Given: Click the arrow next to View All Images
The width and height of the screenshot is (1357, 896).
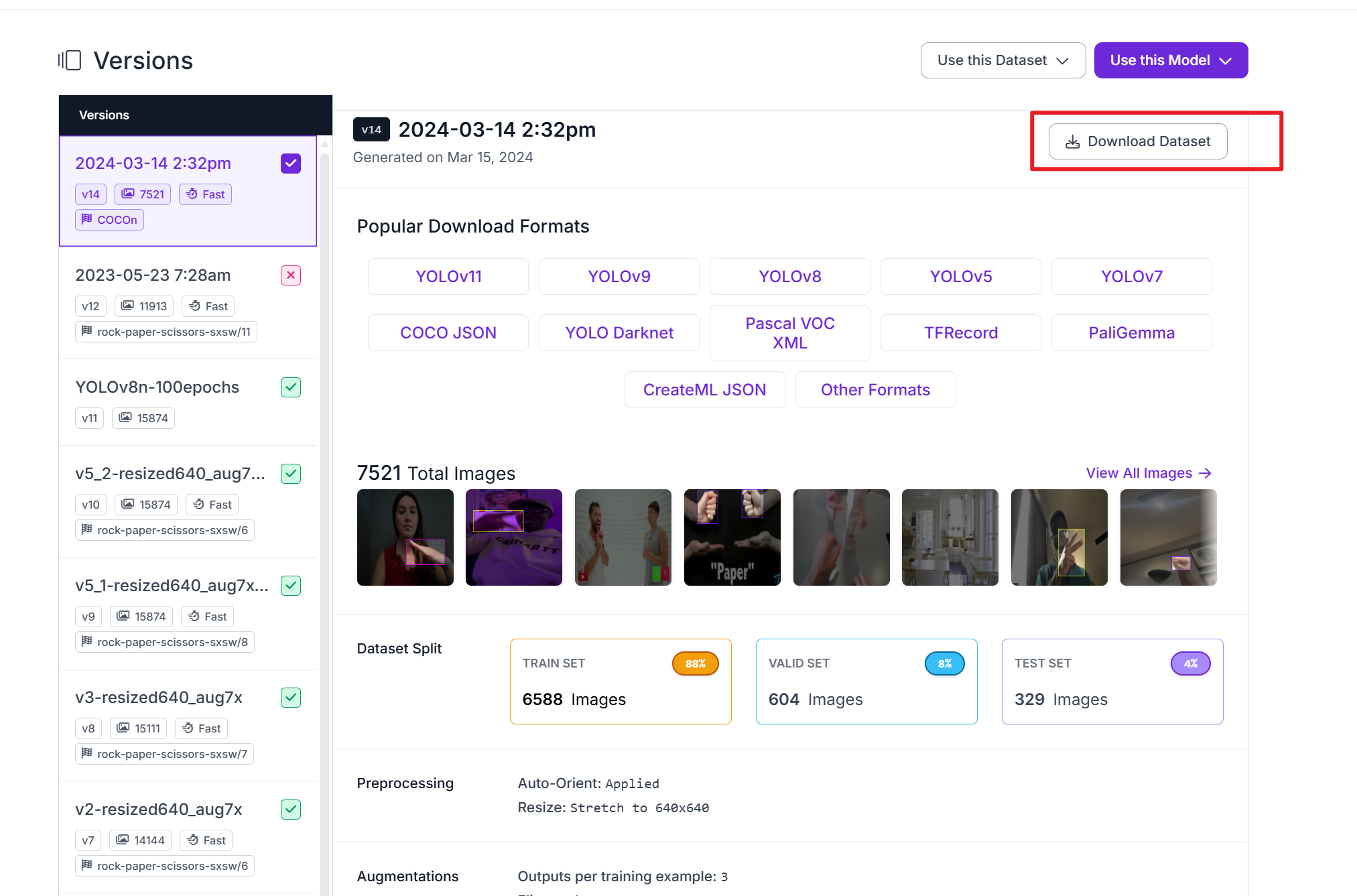Looking at the screenshot, I should [1206, 473].
